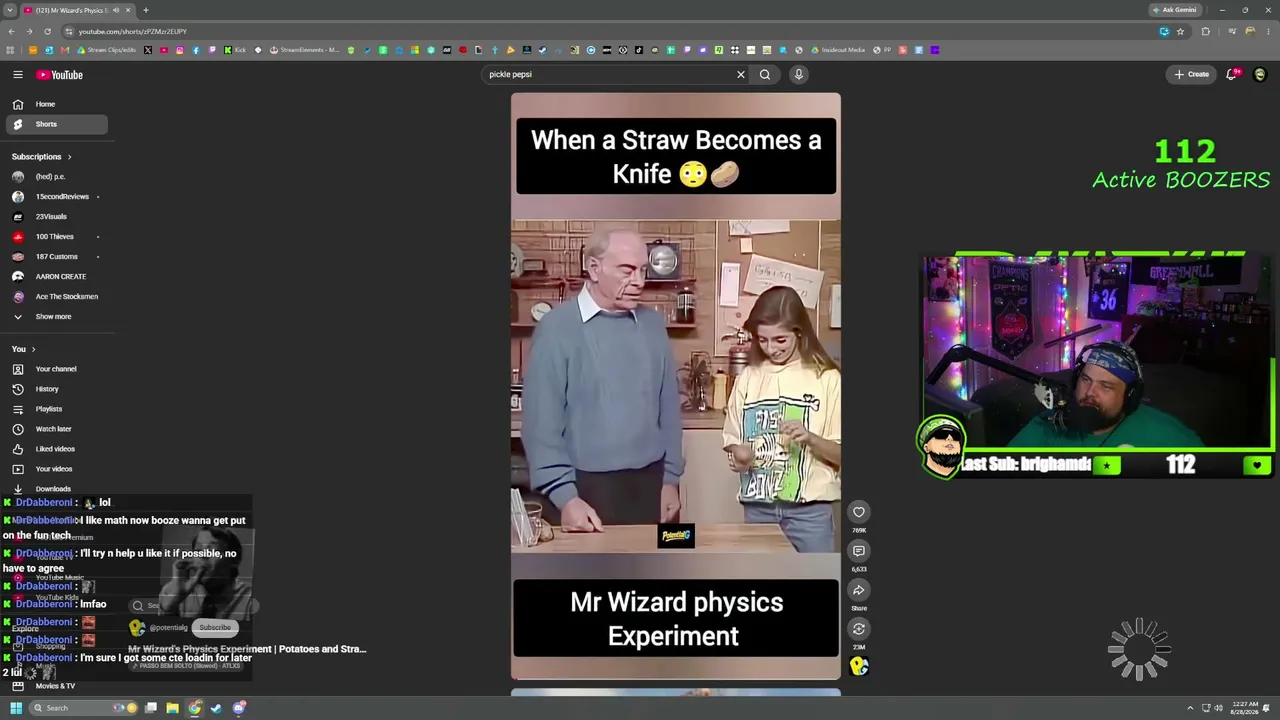Open Stream Clips/edits bookmark
The width and height of the screenshot is (1280, 720).
pos(107,50)
